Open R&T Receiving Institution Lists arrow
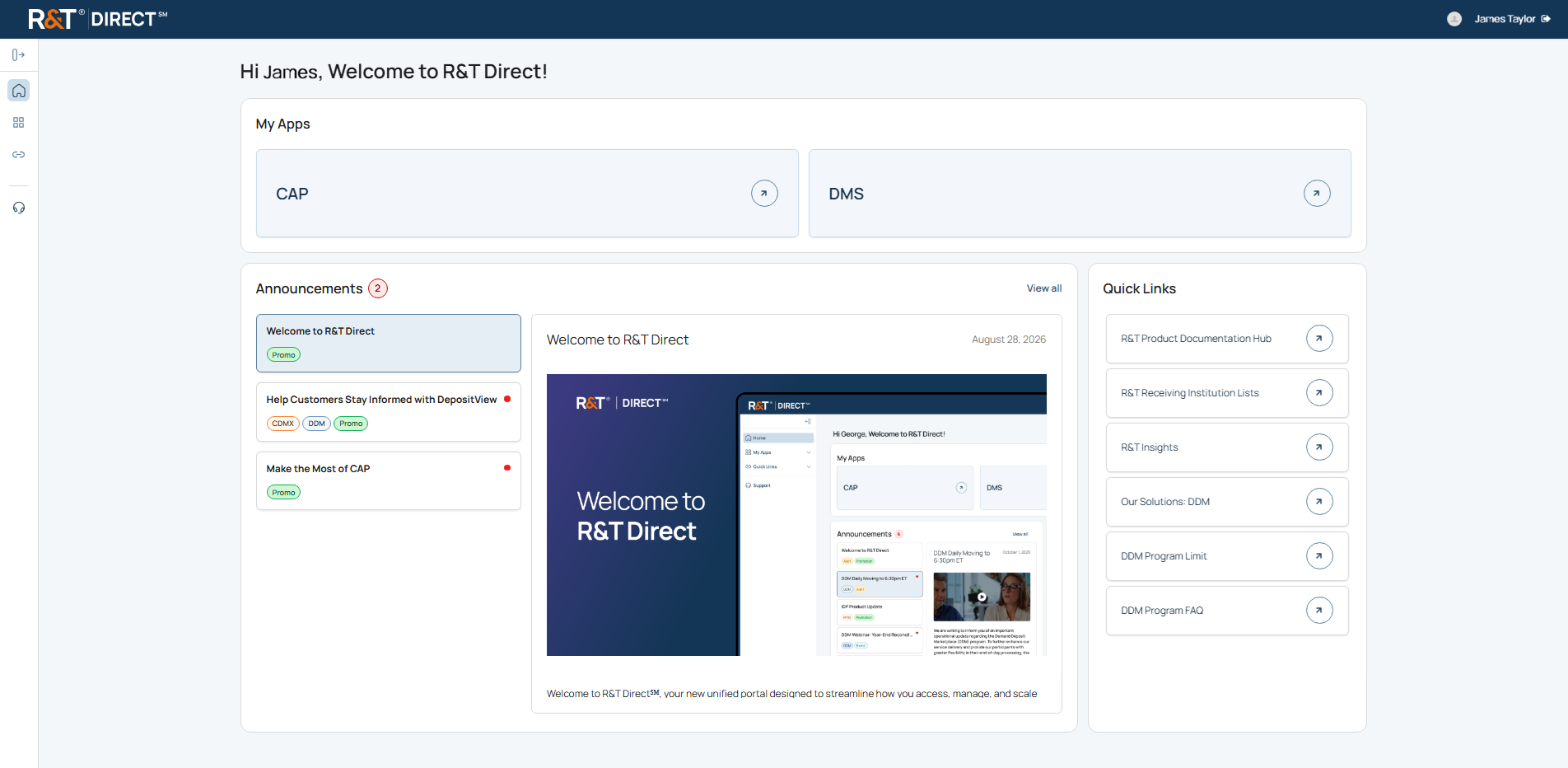The width and height of the screenshot is (1568, 768). [1319, 393]
